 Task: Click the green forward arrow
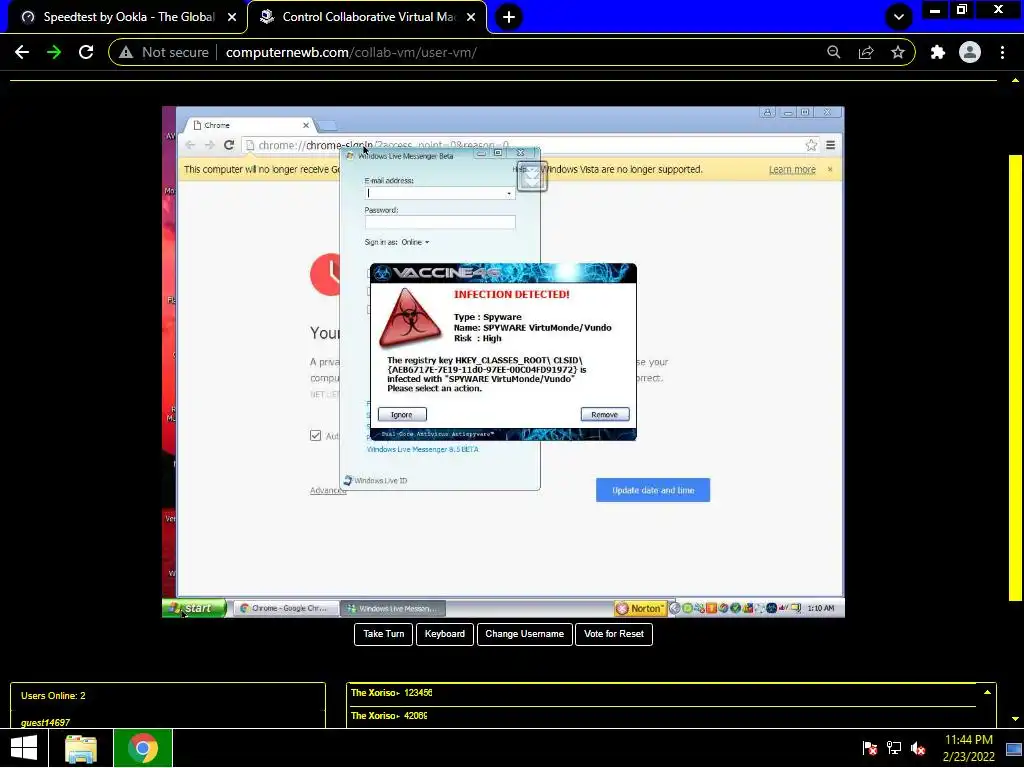click(x=54, y=52)
